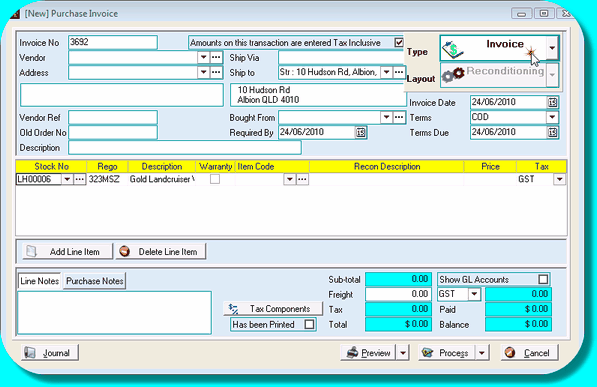Open the Process options dropdown arrow
The image size is (597, 387).
[482, 353]
